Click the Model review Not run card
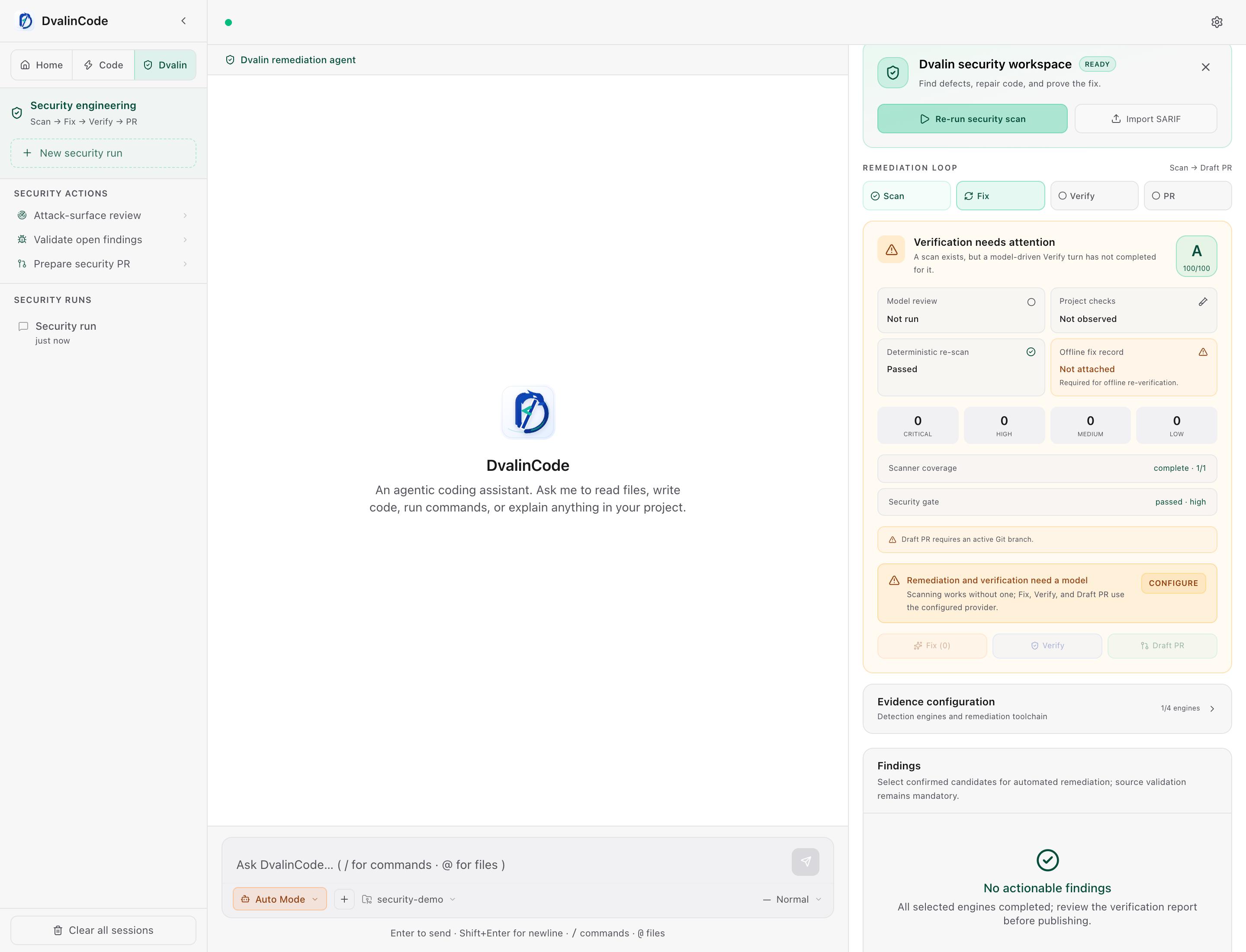 (960, 311)
